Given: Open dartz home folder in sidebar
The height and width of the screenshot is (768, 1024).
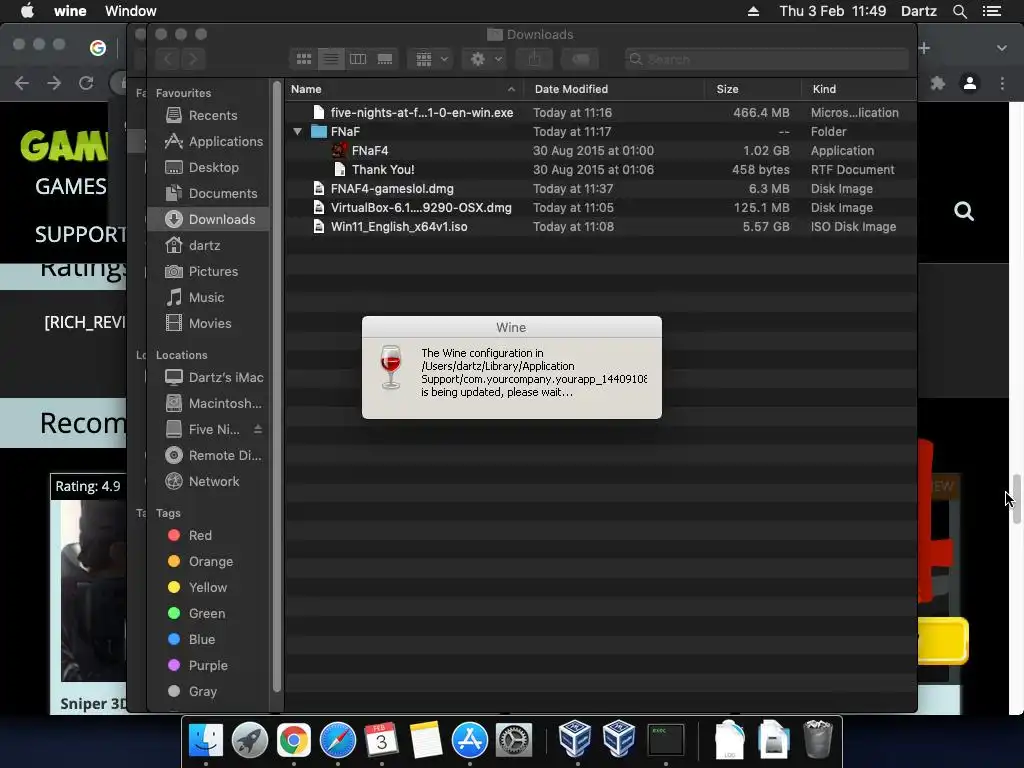Looking at the screenshot, I should (x=208, y=246).
